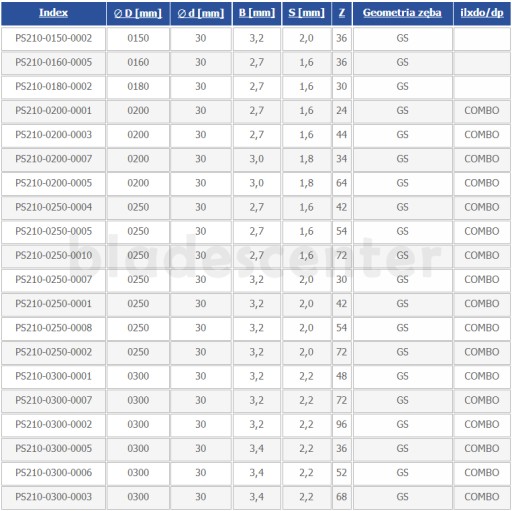Image resolution: width=512 pixels, height=511 pixels.
Task: Click COMBO cell in PS210-0200-0001 row
Action: 482,111
